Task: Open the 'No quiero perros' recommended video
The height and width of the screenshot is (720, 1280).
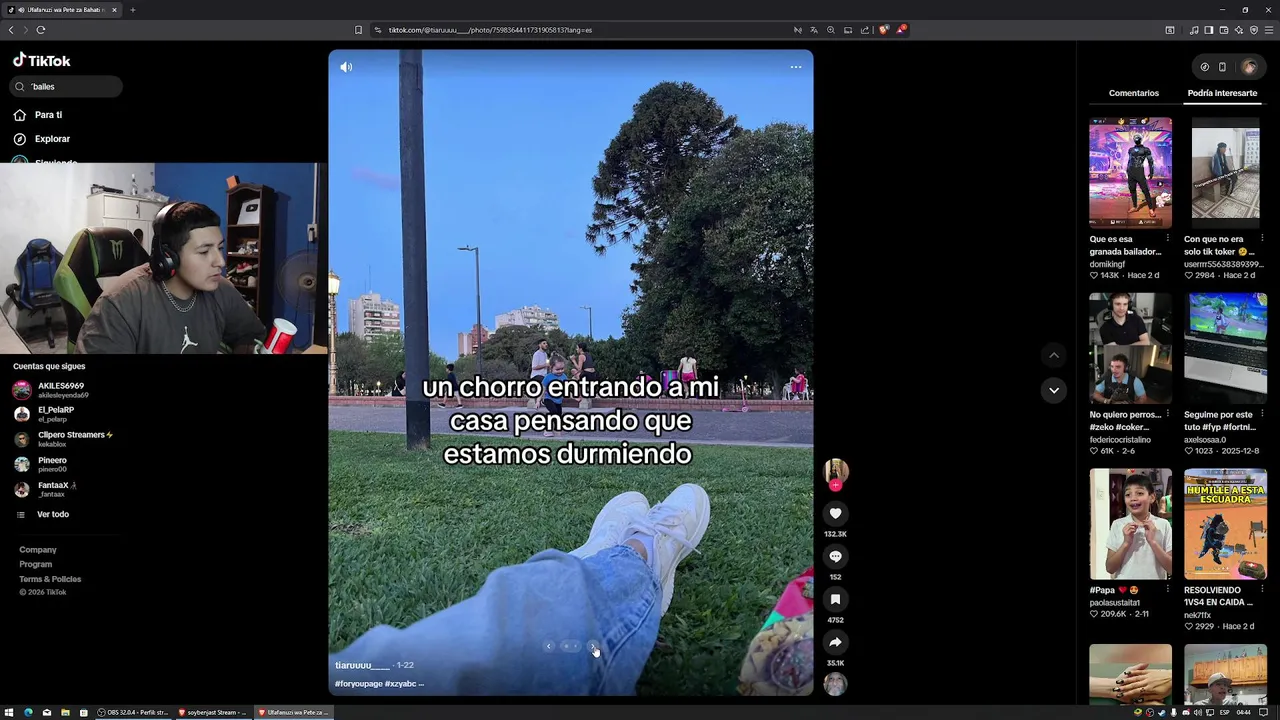Action: [x=1130, y=349]
